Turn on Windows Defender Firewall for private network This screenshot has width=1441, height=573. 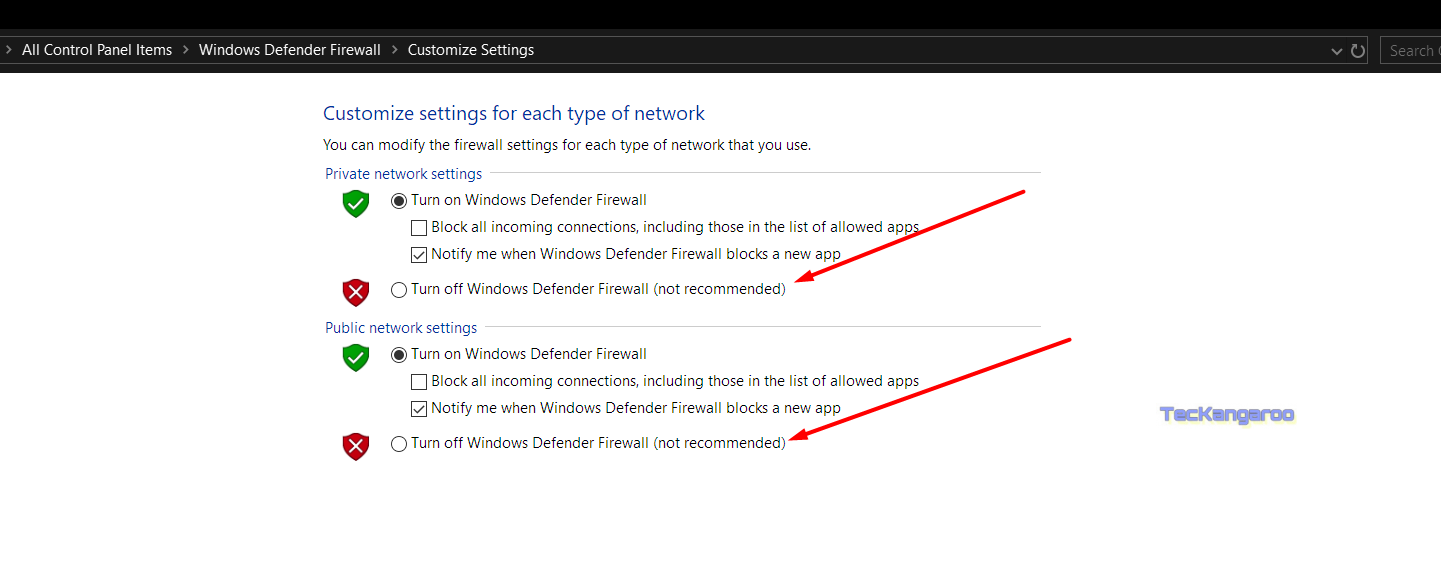(x=399, y=201)
